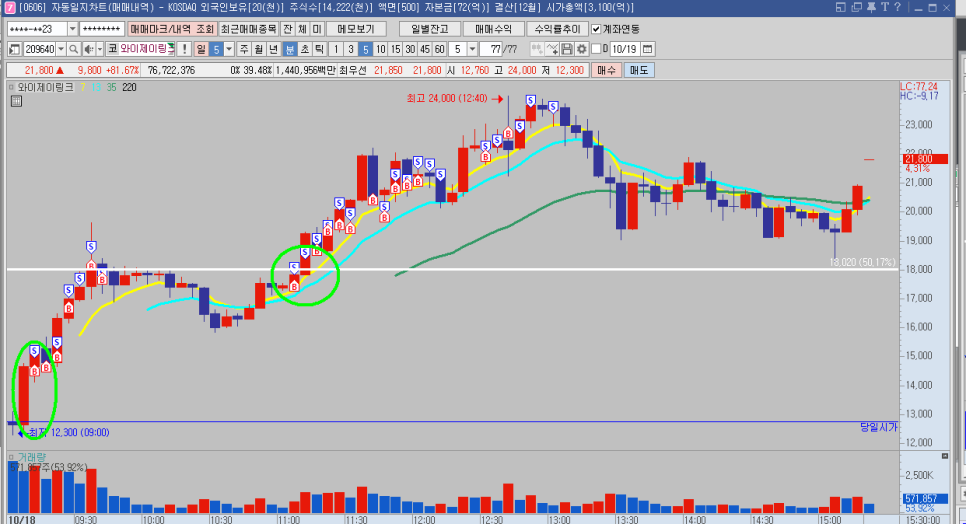The width and height of the screenshot is (966, 524).
Task: Click the sell S marker at chart high
Action: point(530,100)
